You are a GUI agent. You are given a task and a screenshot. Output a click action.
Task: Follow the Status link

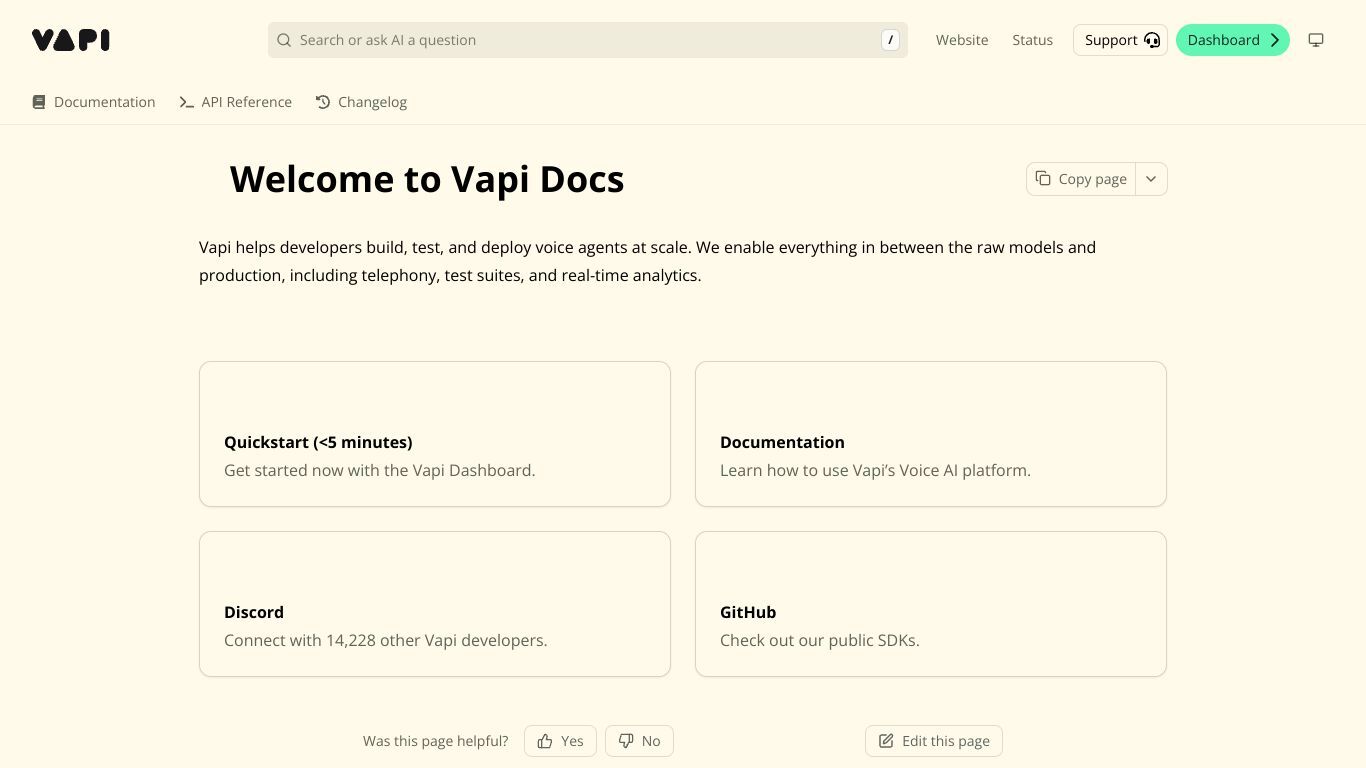click(1032, 40)
